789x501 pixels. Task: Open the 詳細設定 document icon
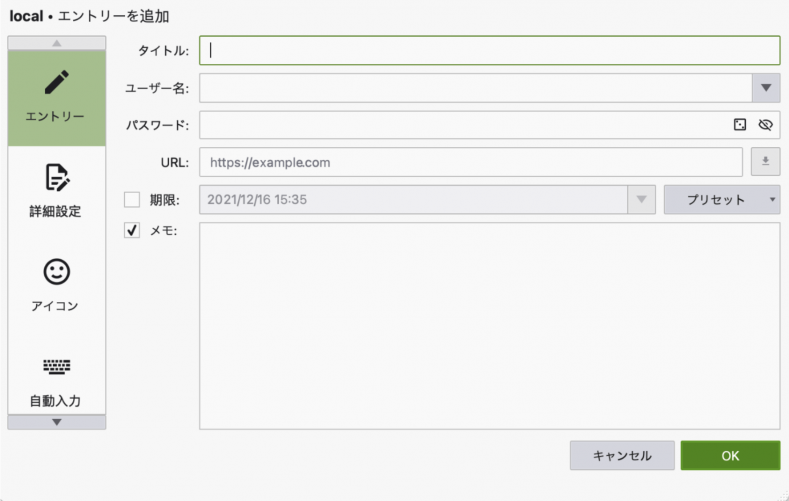(x=57, y=178)
